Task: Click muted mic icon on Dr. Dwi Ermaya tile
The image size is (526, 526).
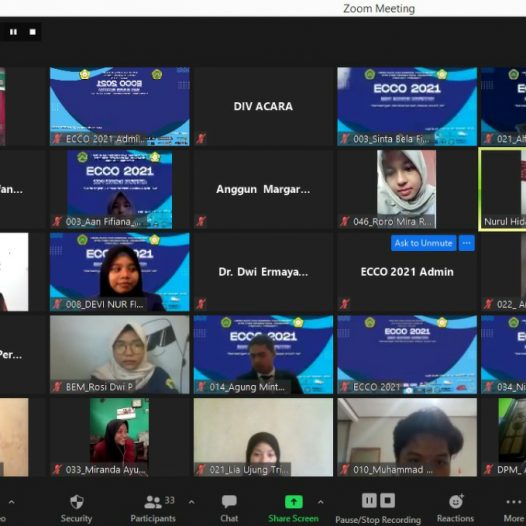Action: coord(201,304)
